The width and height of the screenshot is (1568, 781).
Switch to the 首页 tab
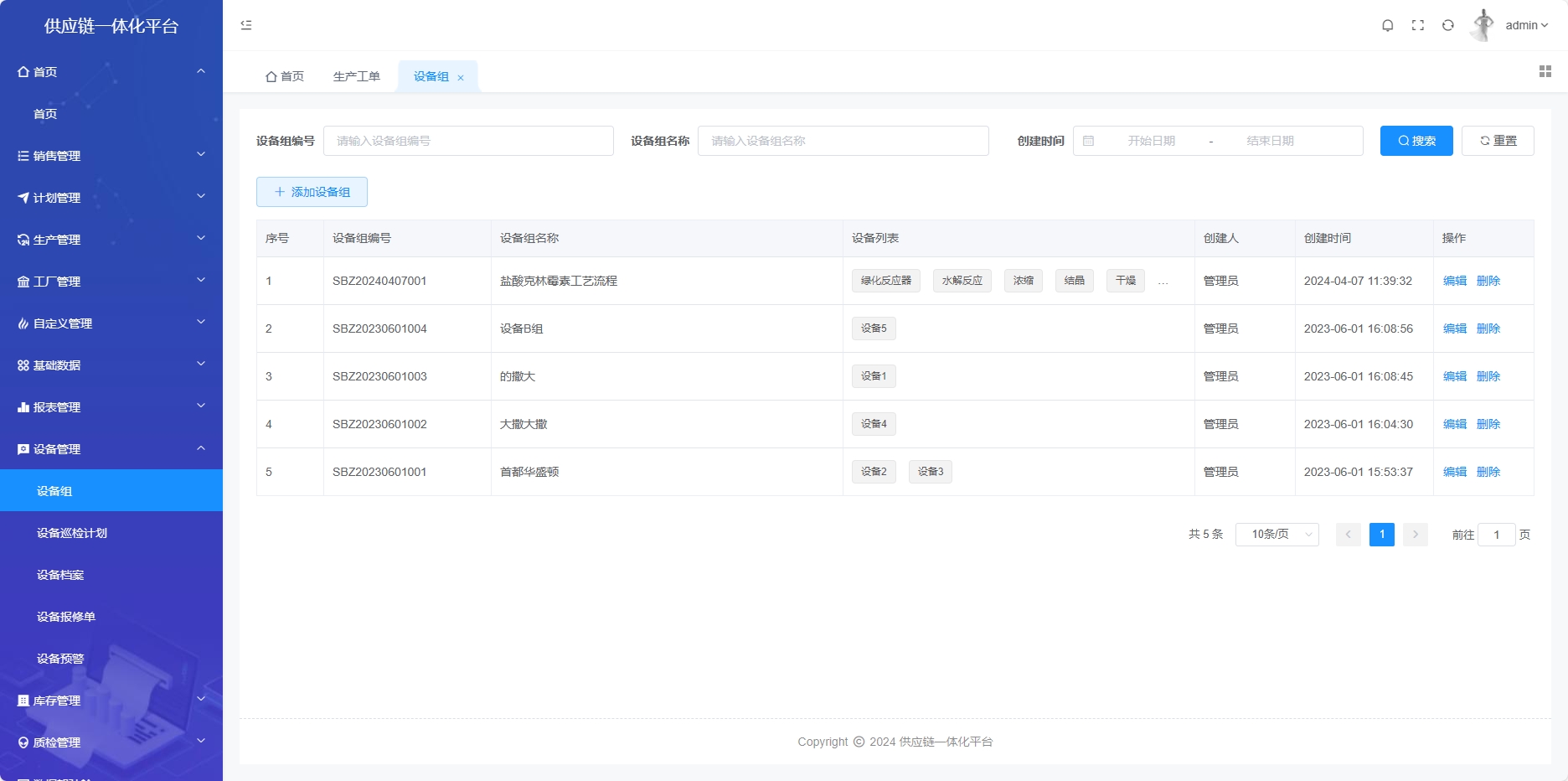pos(285,76)
